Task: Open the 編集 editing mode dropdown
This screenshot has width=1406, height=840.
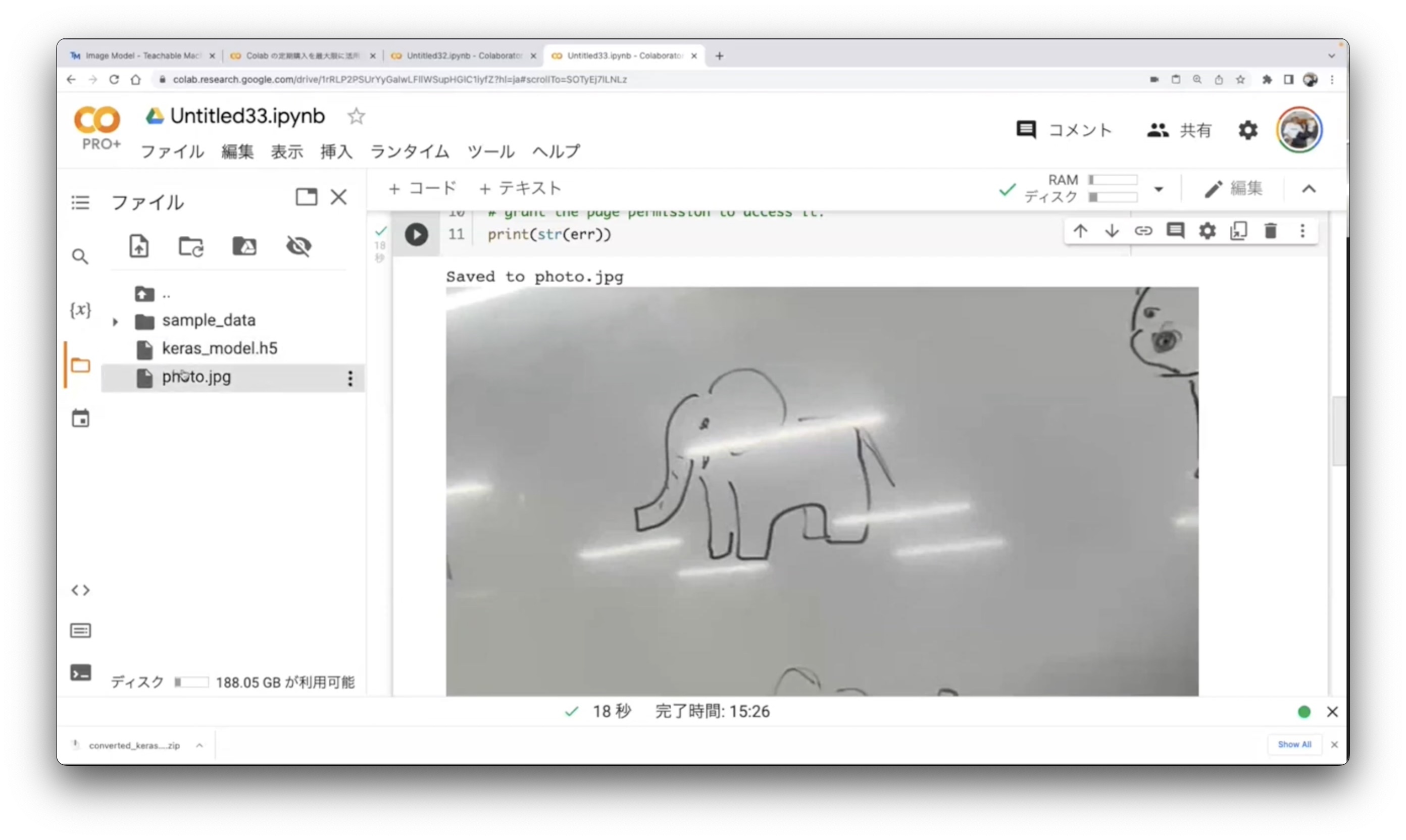Action: 1233,188
